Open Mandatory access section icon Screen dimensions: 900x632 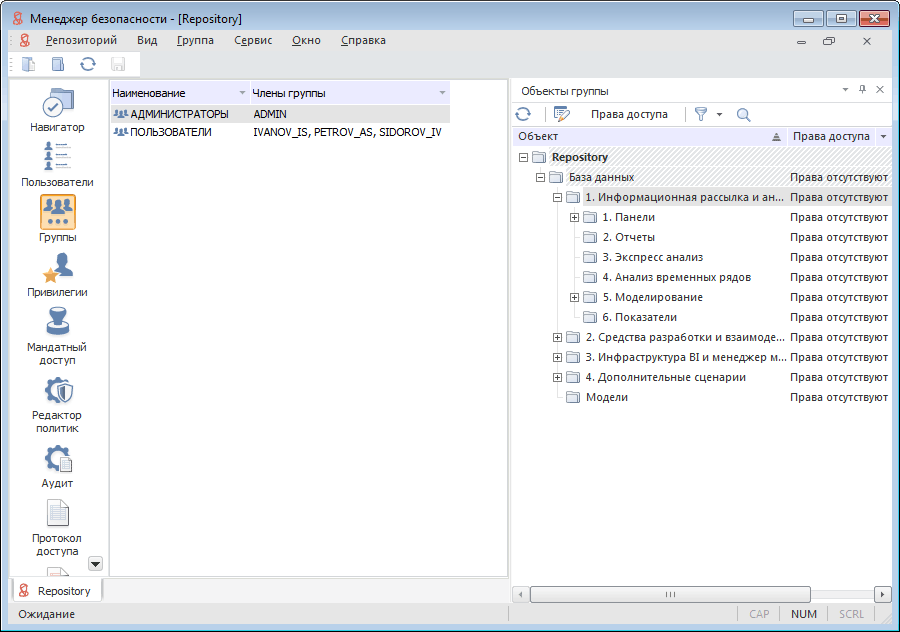[57, 322]
